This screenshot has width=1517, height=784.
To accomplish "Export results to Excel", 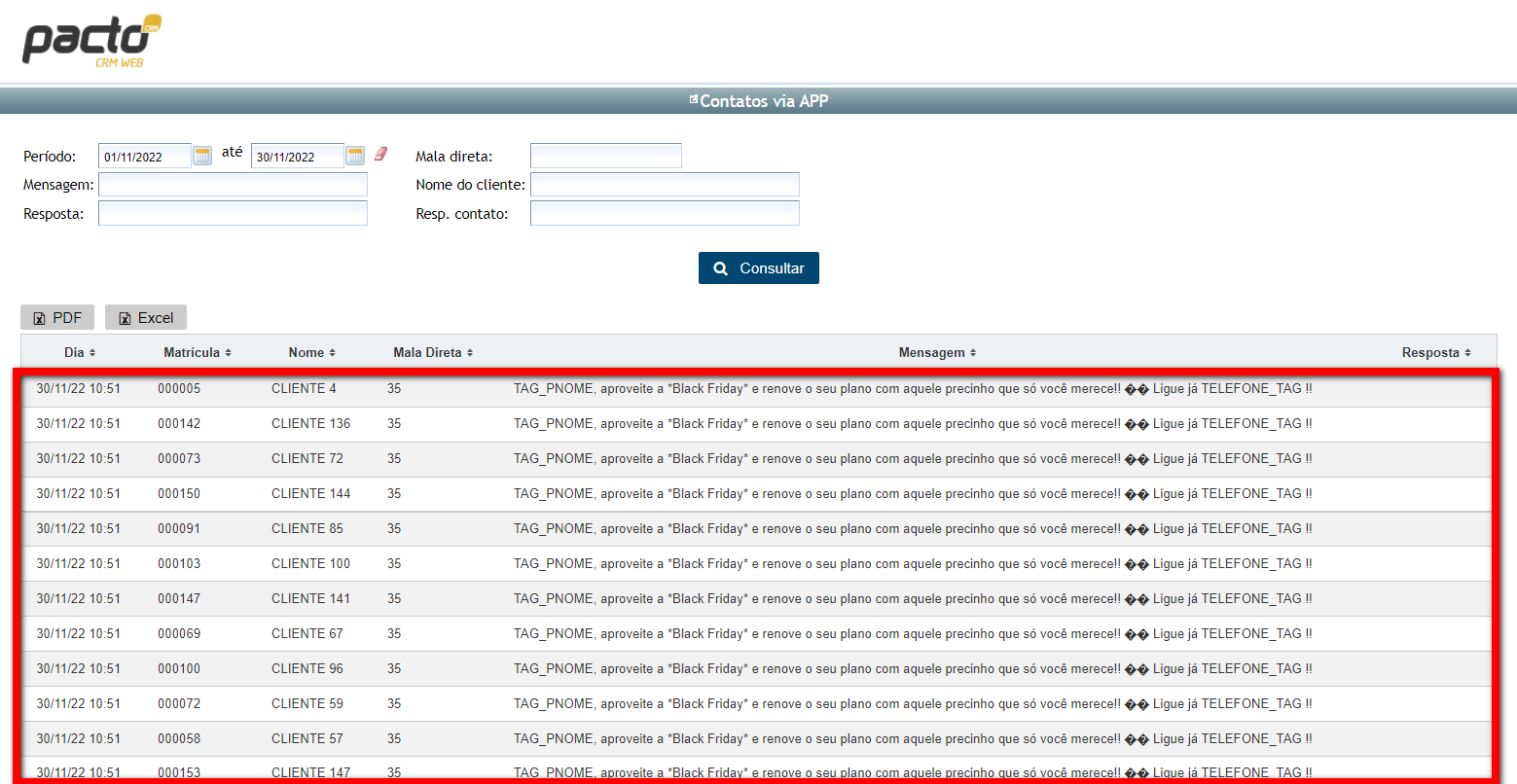I will pos(146,318).
